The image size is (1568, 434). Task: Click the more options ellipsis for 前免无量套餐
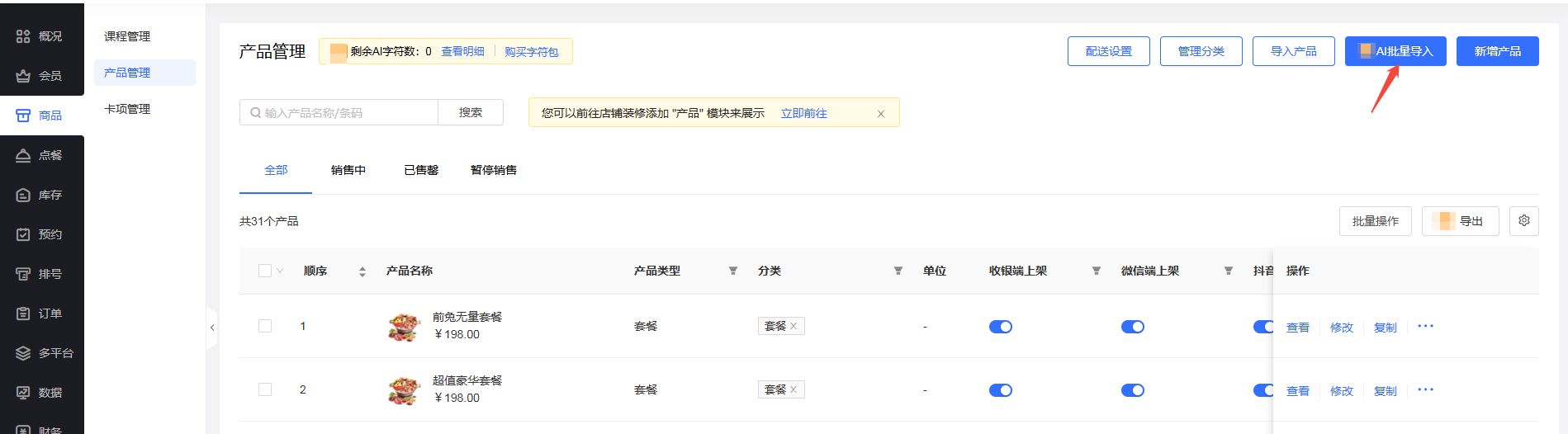(x=1425, y=326)
